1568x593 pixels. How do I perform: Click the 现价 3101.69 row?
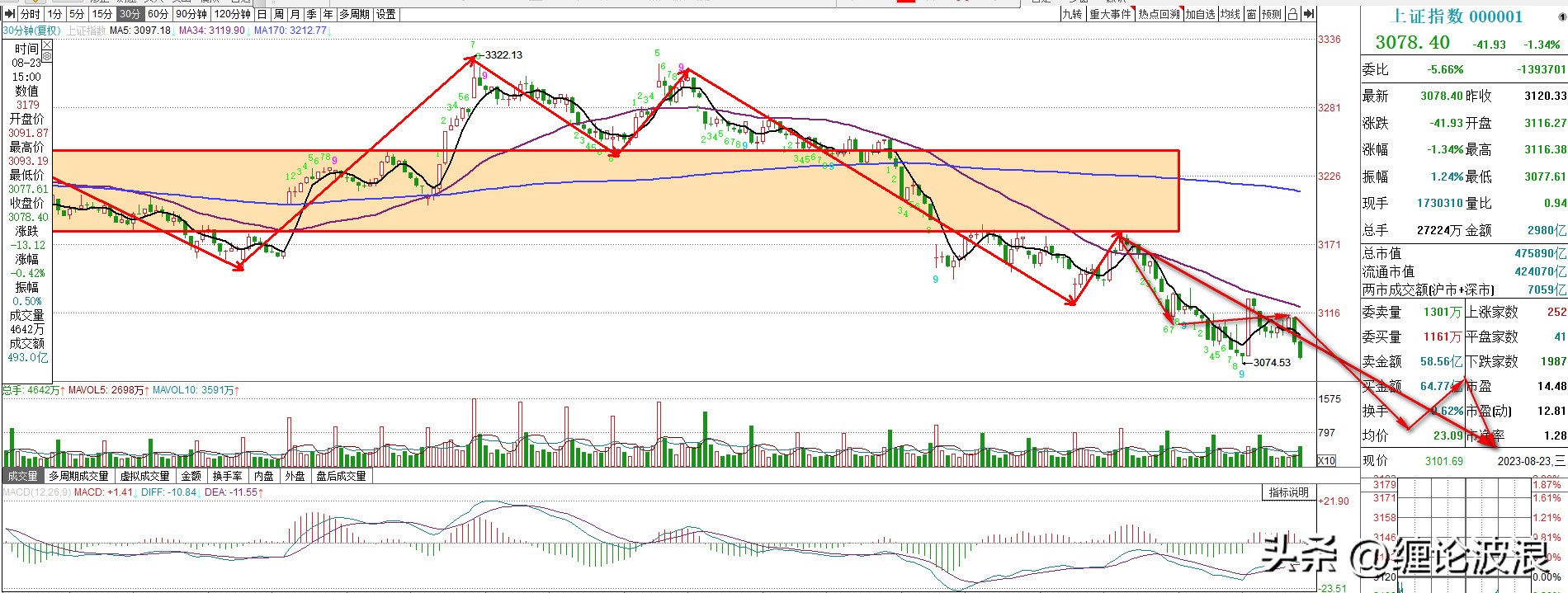(1412, 461)
